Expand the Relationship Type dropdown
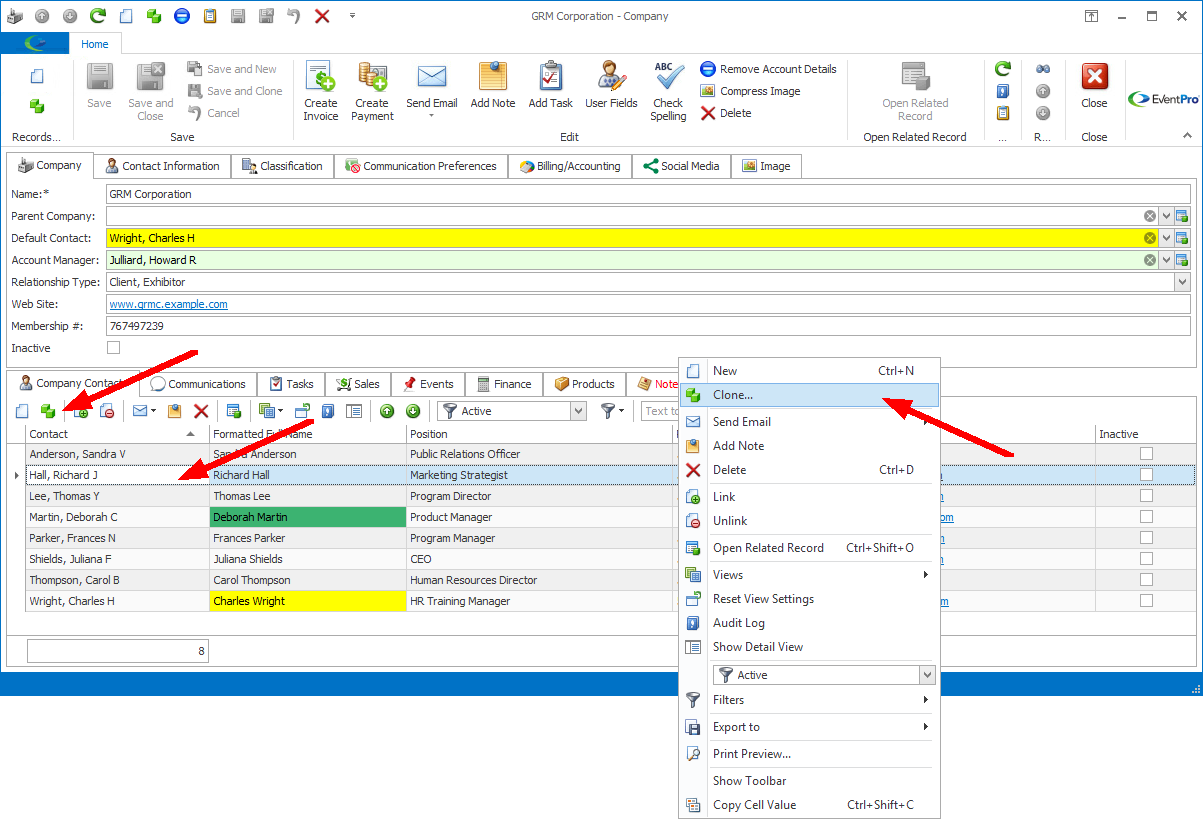The height and width of the screenshot is (819, 1203). point(1182,282)
